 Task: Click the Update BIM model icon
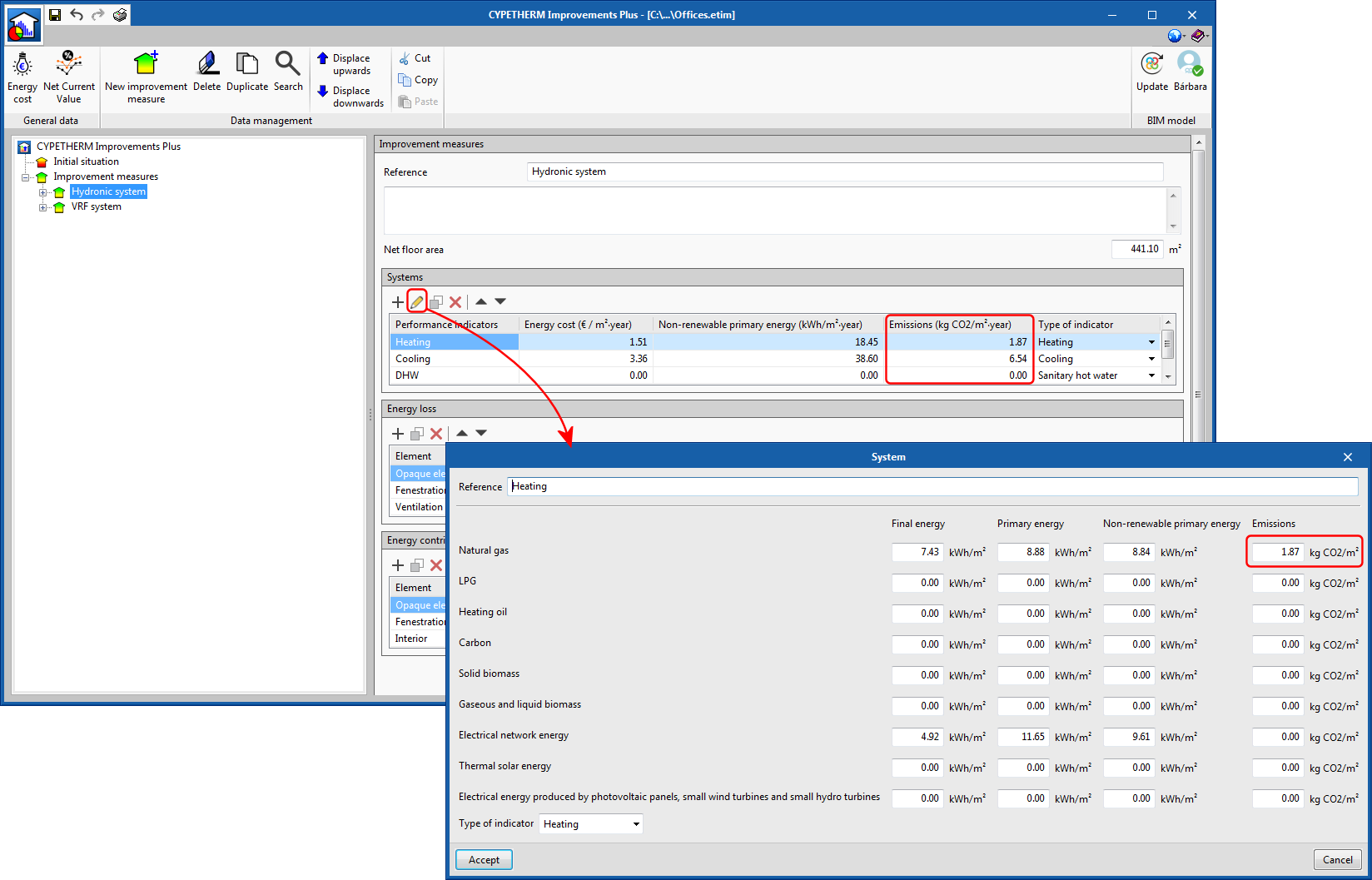click(1152, 64)
